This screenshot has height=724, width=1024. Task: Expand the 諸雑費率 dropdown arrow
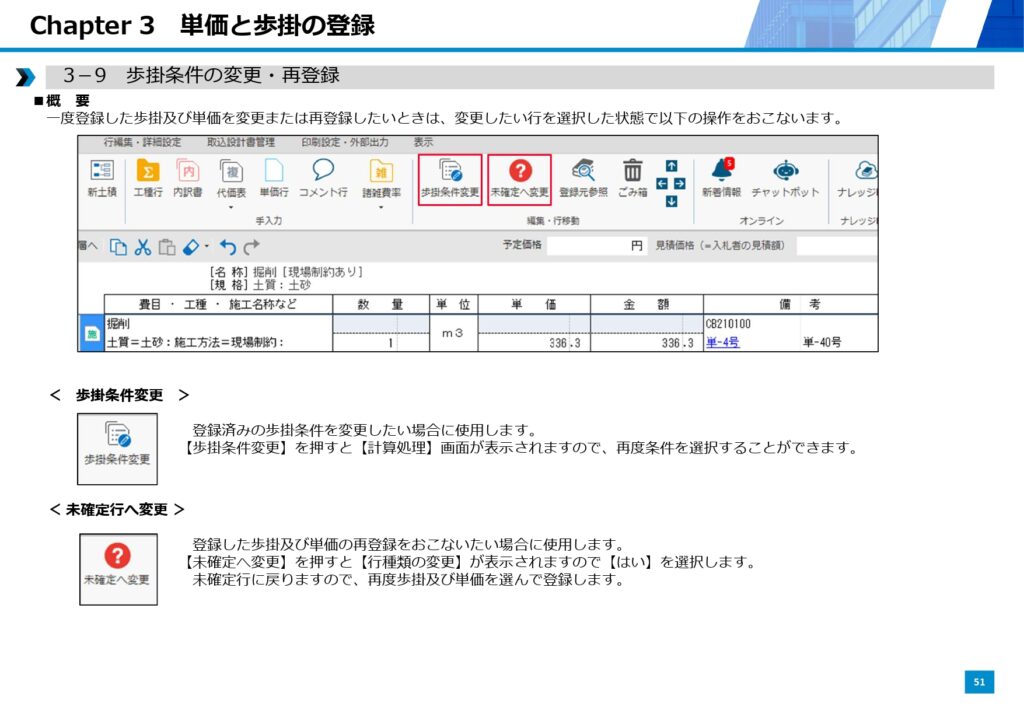point(380,208)
